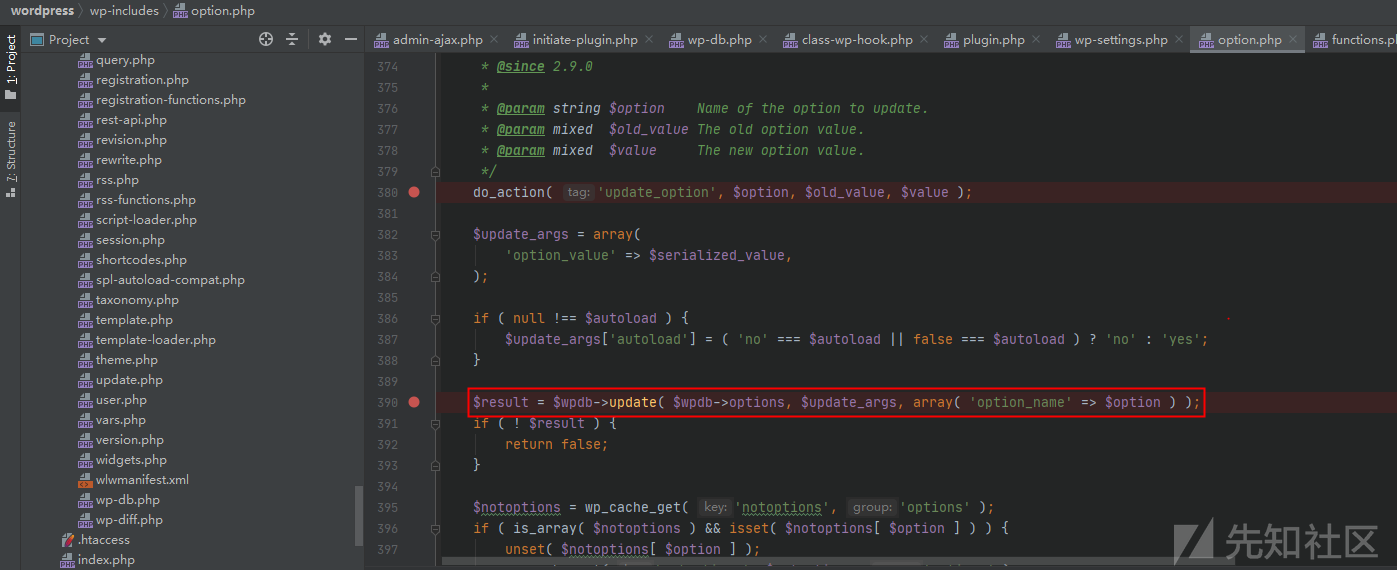Switch to the wp-settings.php tab
The width and height of the screenshot is (1397, 570).
point(1120,40)
